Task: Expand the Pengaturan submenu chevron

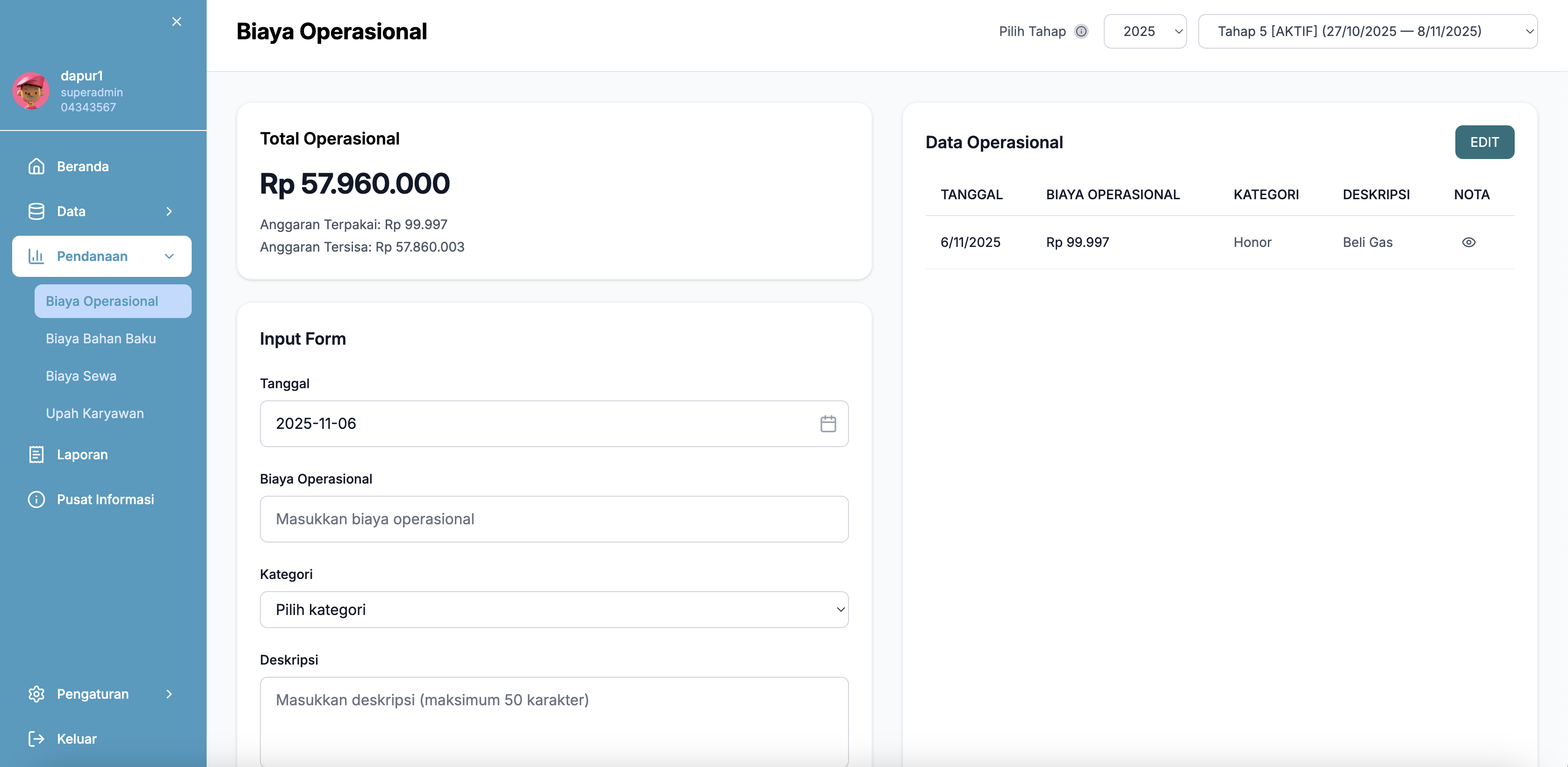Action: pos(169,694)
